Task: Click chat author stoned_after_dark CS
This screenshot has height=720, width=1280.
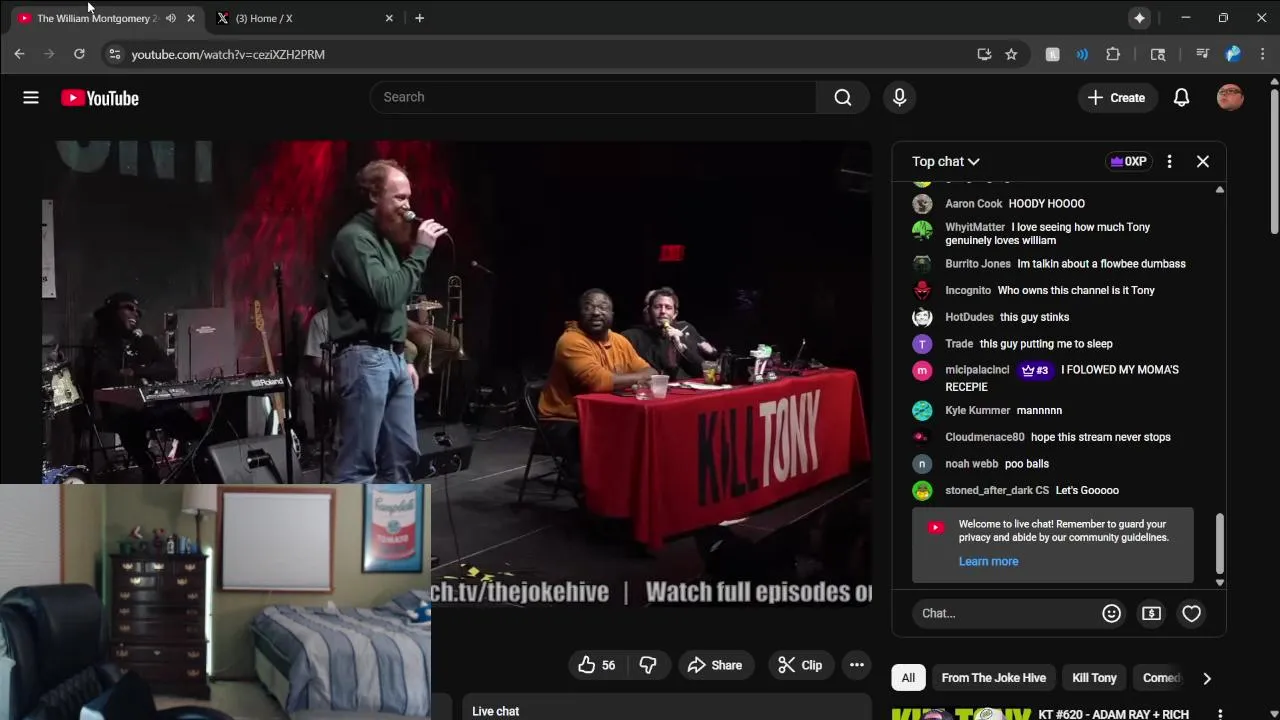Action: [x=997, y=490]
